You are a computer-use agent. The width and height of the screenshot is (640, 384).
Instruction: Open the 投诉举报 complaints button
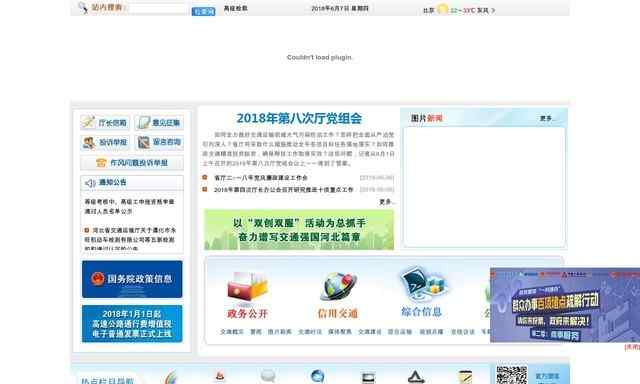tap(105, 142)
